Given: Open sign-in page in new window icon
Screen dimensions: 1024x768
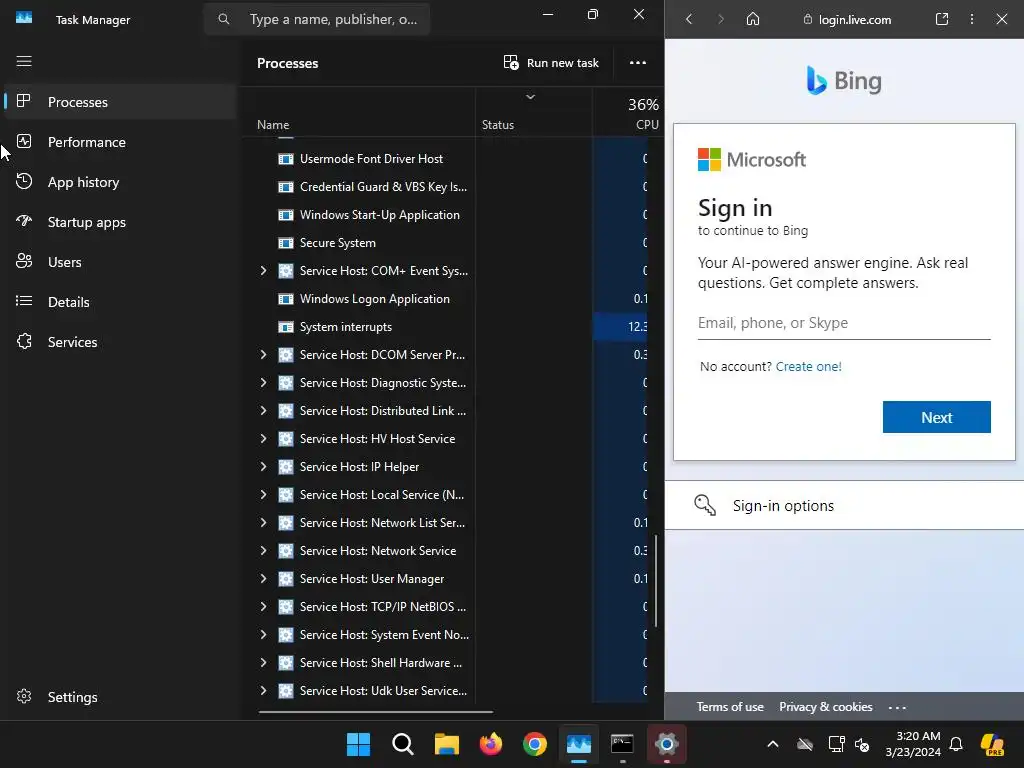Looking at the screenshot, I should (x=942, y=19).
